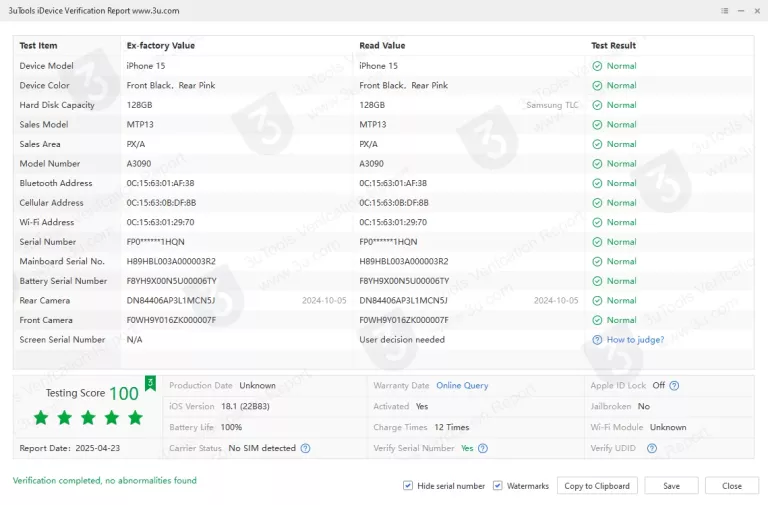Select read value battery serial F8YH9X00N5U00006TY
Screen dimensions: 768x505
click(404, 282)
